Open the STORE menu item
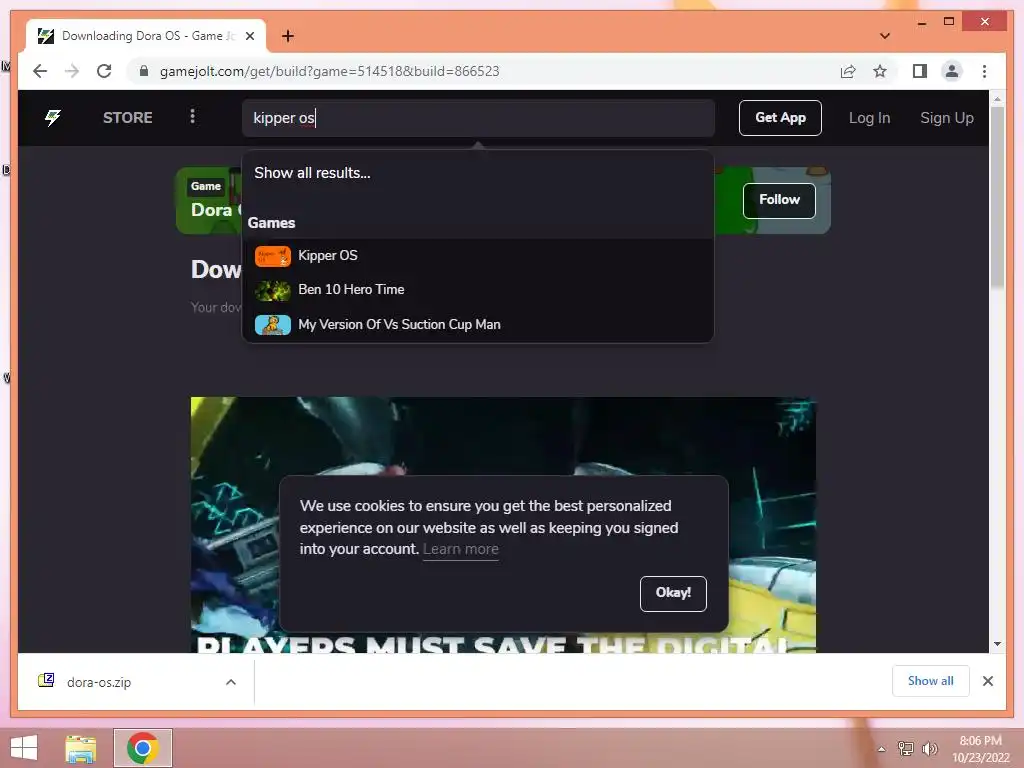 coord(127,118)
